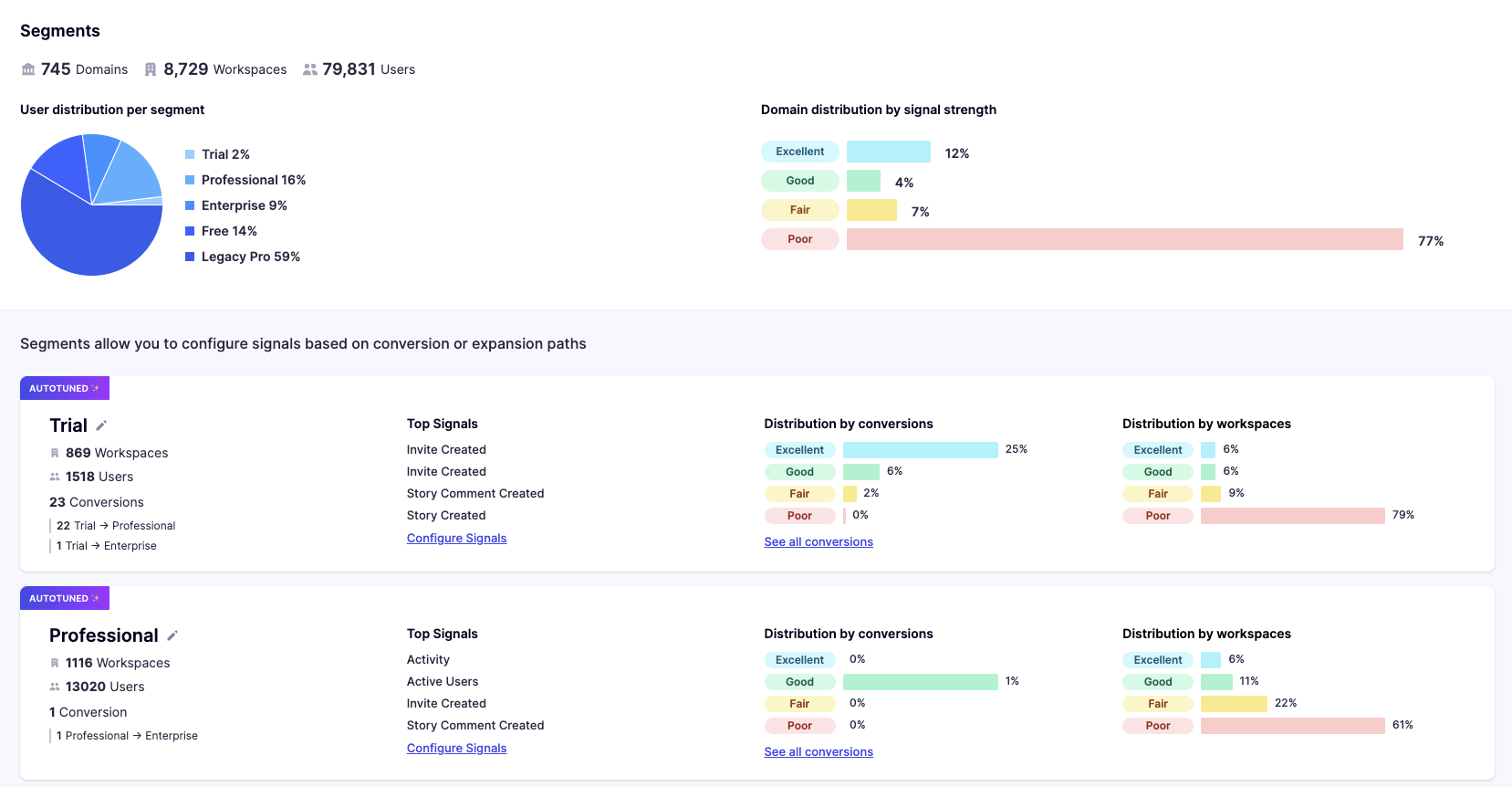This screenshot has height=787, width=1512.
Task: Click the Workspaces icon beside 8,729
Action: click(151, 69)
